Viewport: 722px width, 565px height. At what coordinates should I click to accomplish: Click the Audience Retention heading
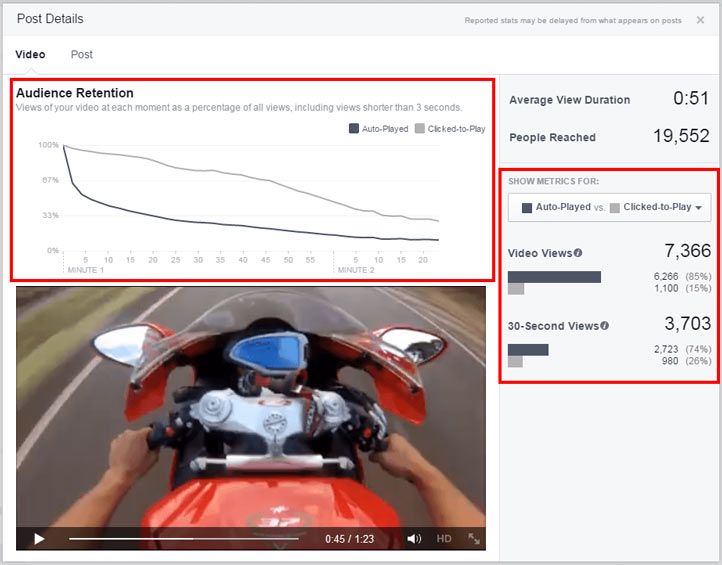[75, 93]
